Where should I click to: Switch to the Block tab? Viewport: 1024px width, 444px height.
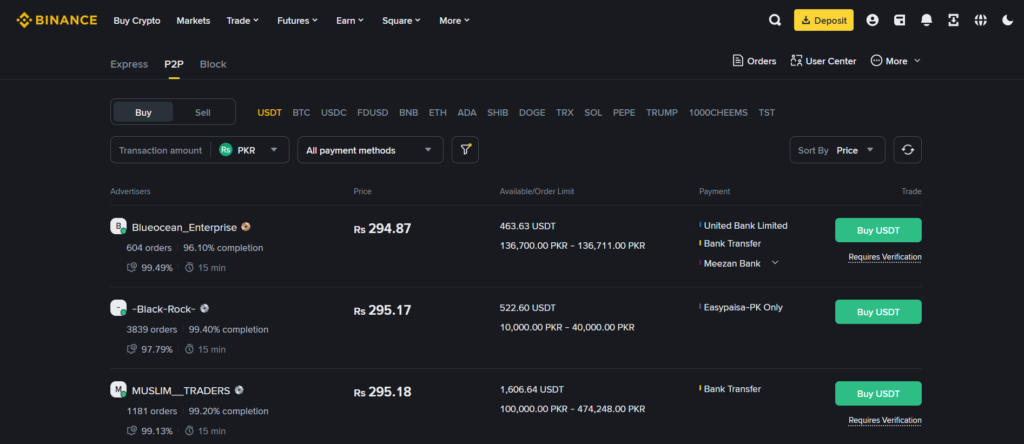point(213,64)
